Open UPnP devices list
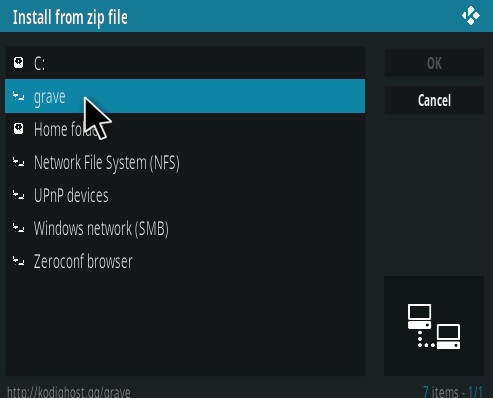493x398 pixels. click(x=185, y=195)
